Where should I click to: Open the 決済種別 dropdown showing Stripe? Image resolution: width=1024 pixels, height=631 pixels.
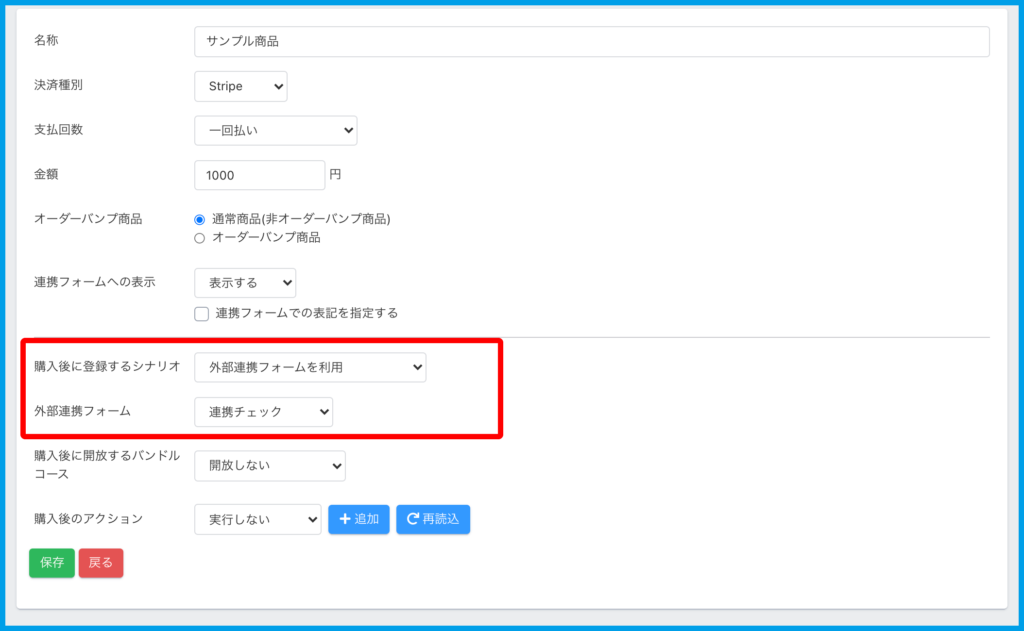click(241, 86)
